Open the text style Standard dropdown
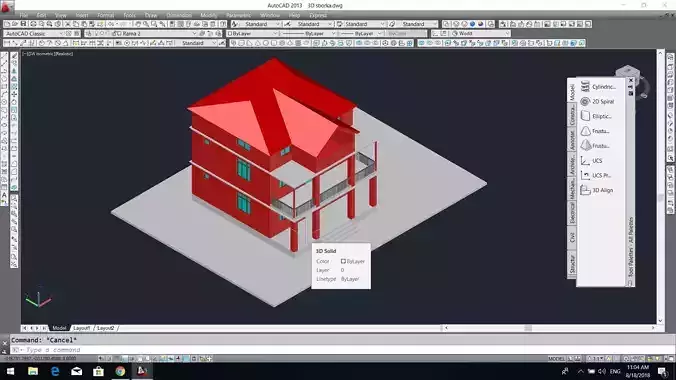 click(260, 24)
